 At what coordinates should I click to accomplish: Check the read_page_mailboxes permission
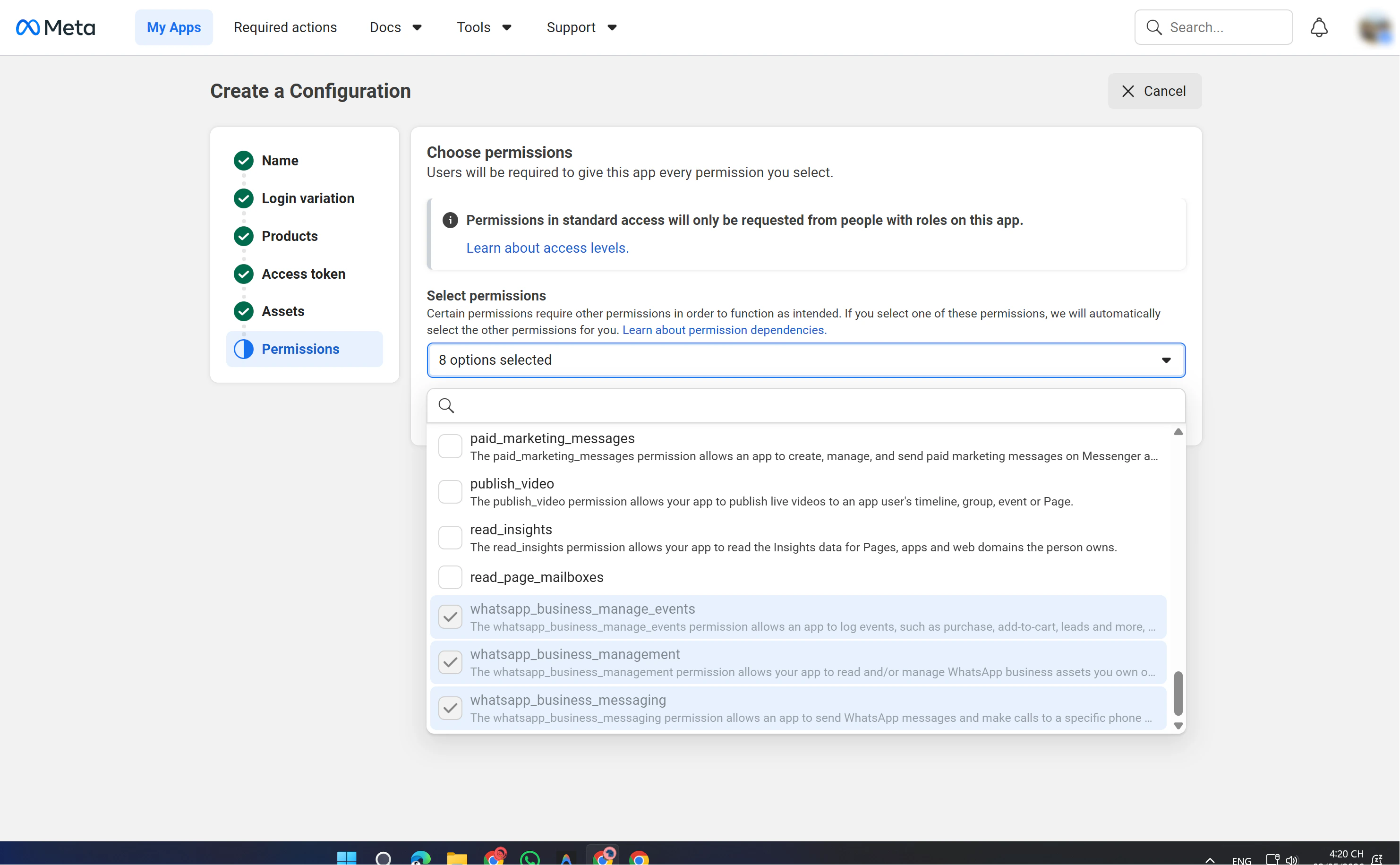pos(450,577)
